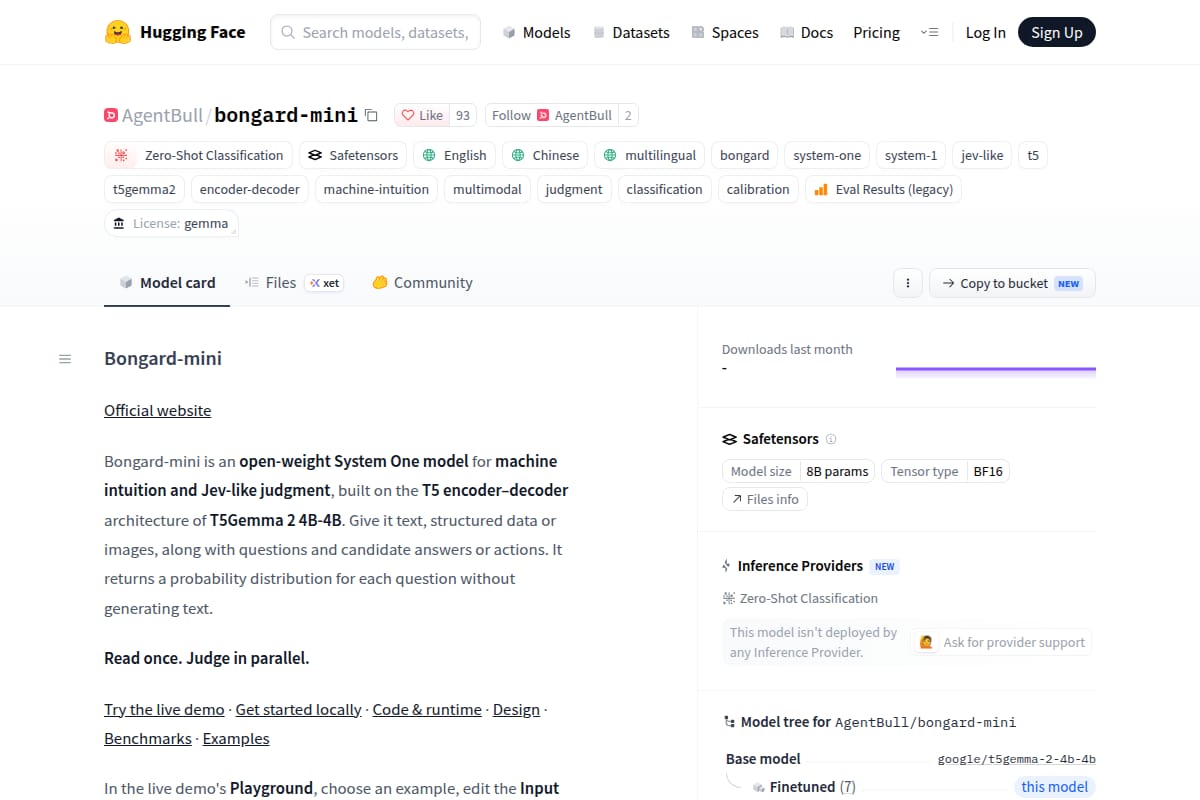Focus the search models input field

point(376,32)
